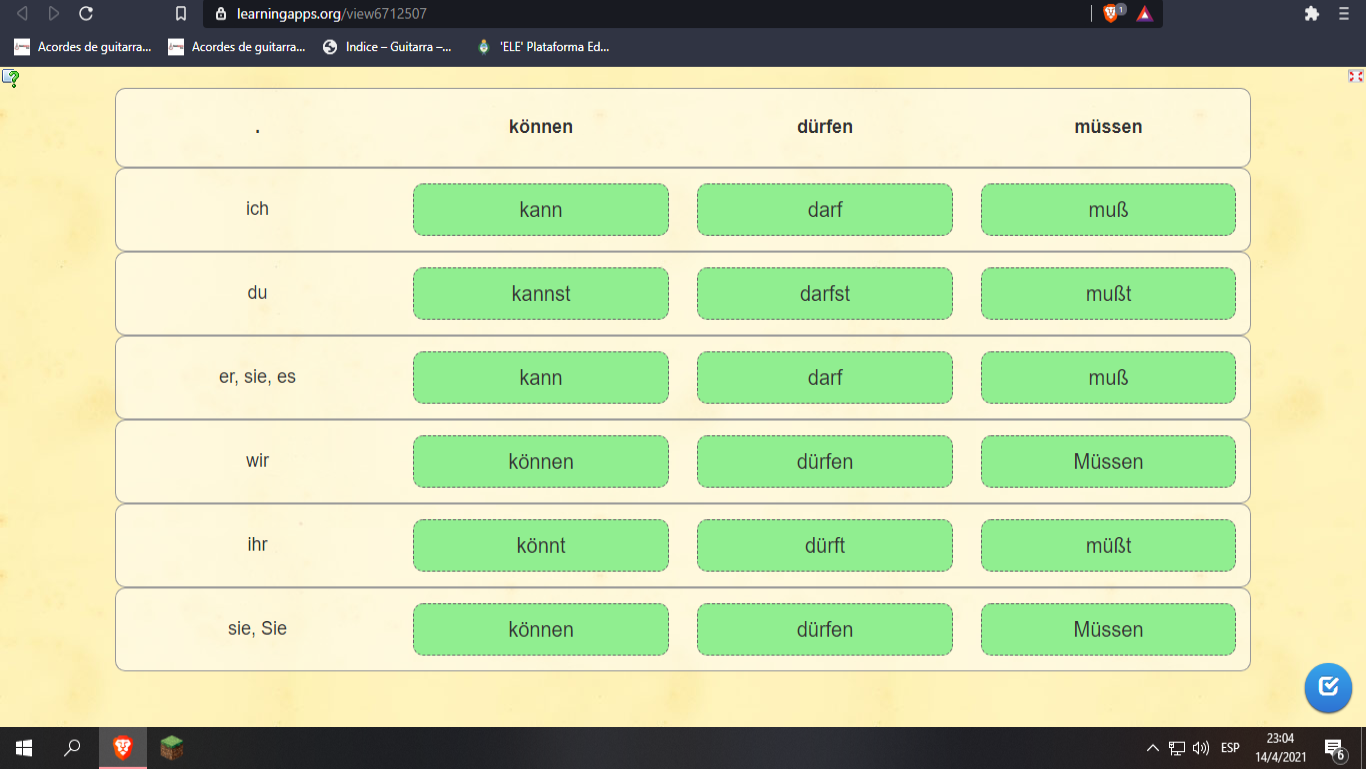Click the Brave Rewards triangle icon
This screenshot has width=1366, height=769.
(1145, 14)
